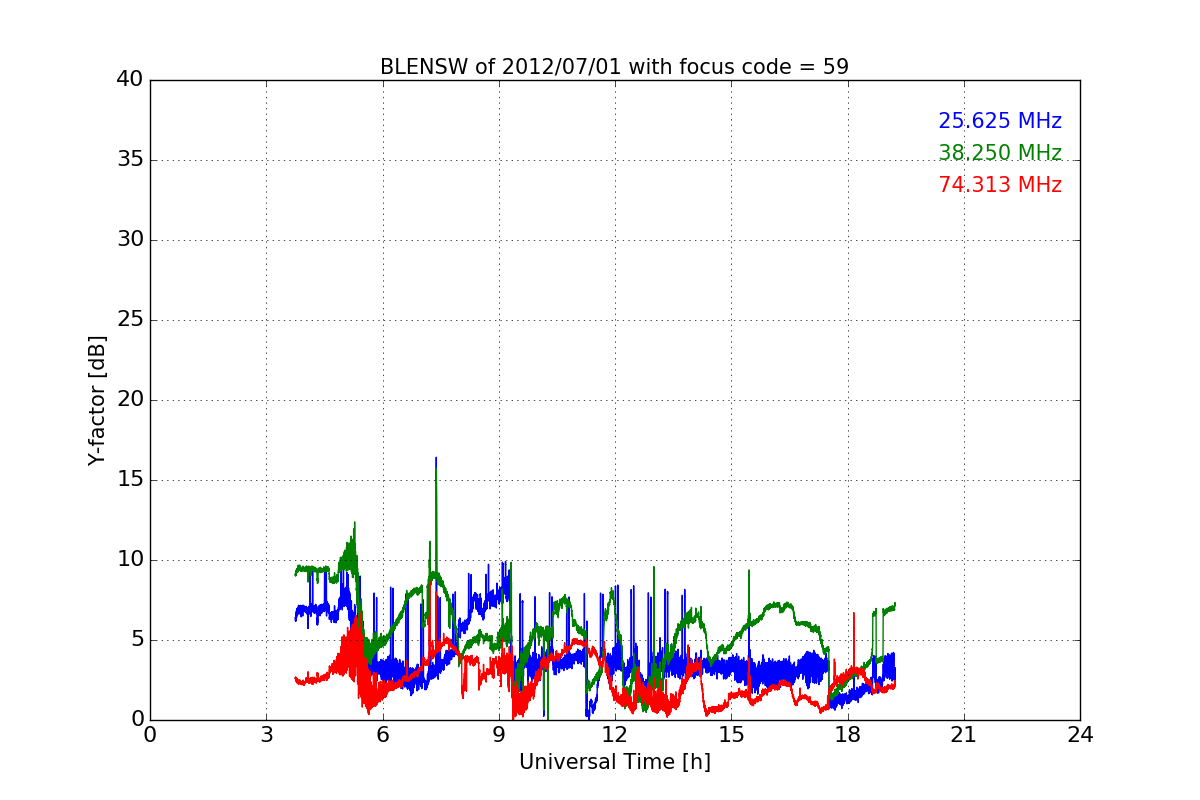Select the red '74.313 MHz' legend label

[1000, 185]
